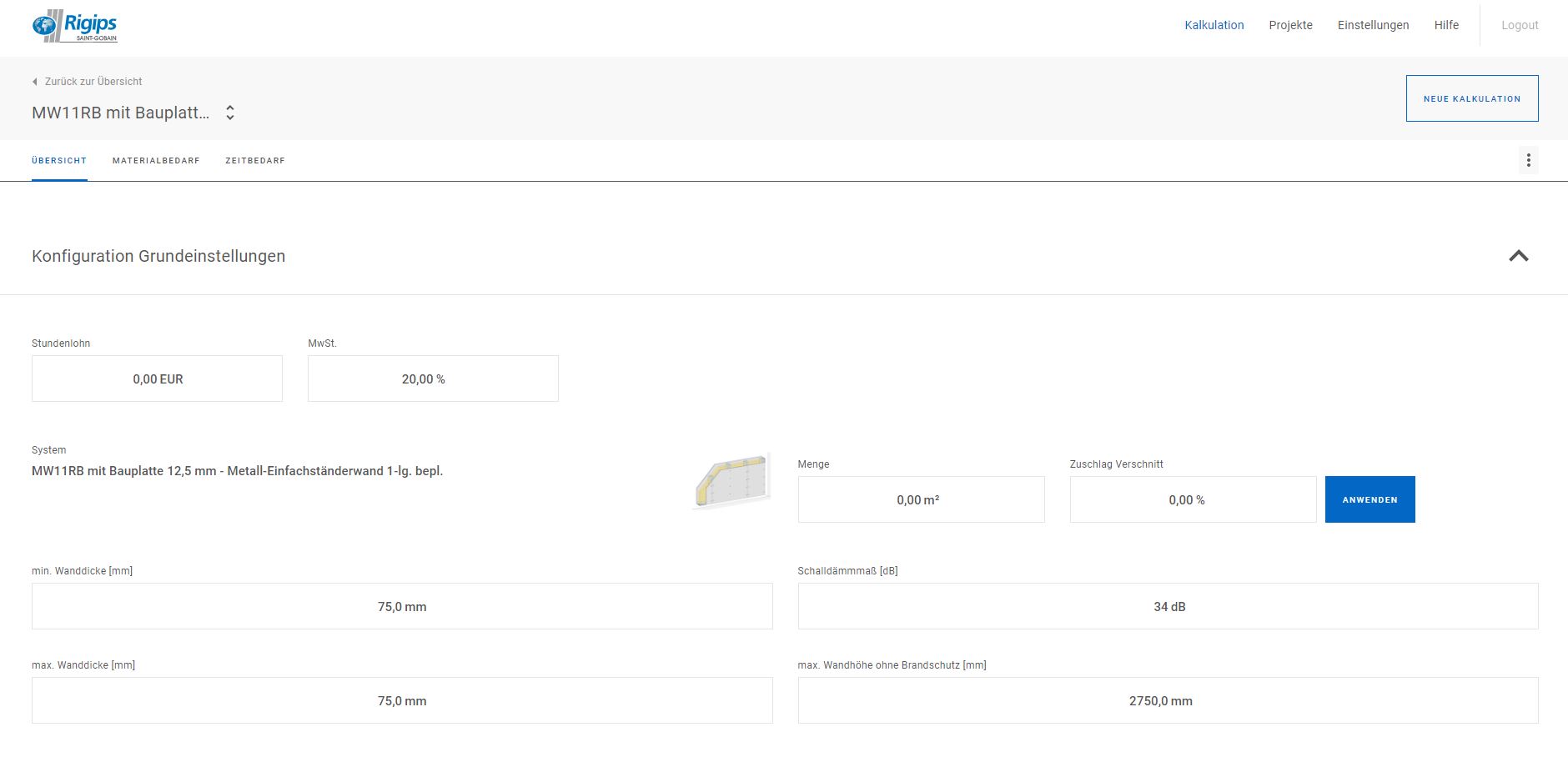Collapse the Konfiguration Grundeinstellungen section
The image size is (1568, 757).
point(1518,256)
